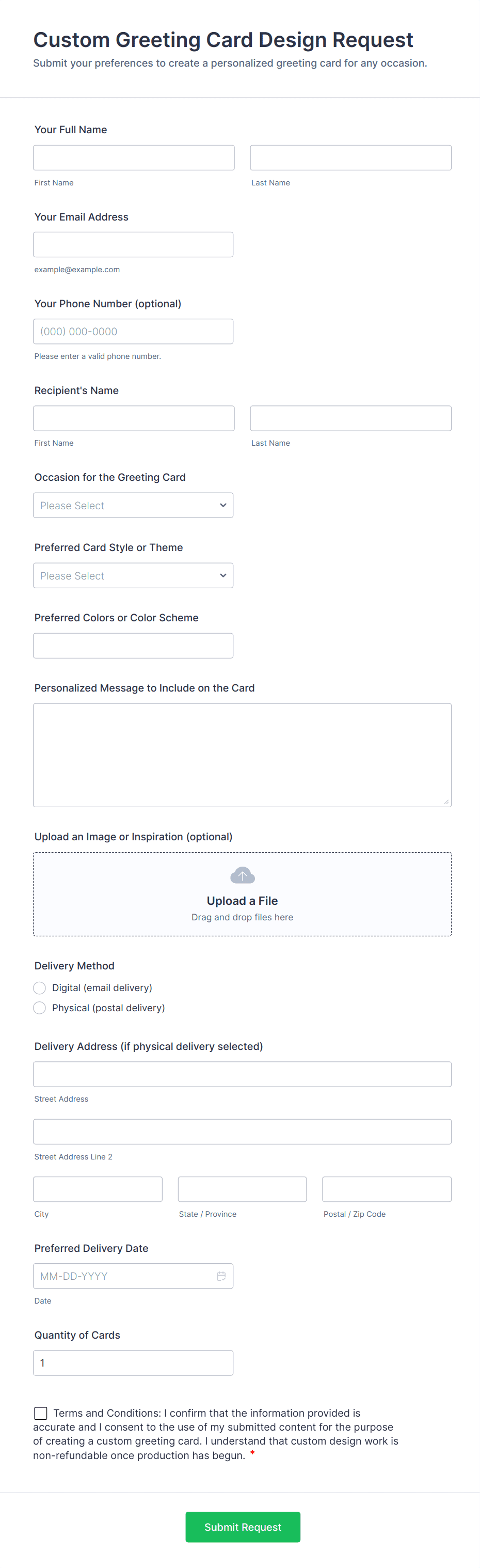The image size is (480, 1568).
Task: Focus the Postal / Zip Code field
Action: pyautogui.click(x=386, y=1189)
